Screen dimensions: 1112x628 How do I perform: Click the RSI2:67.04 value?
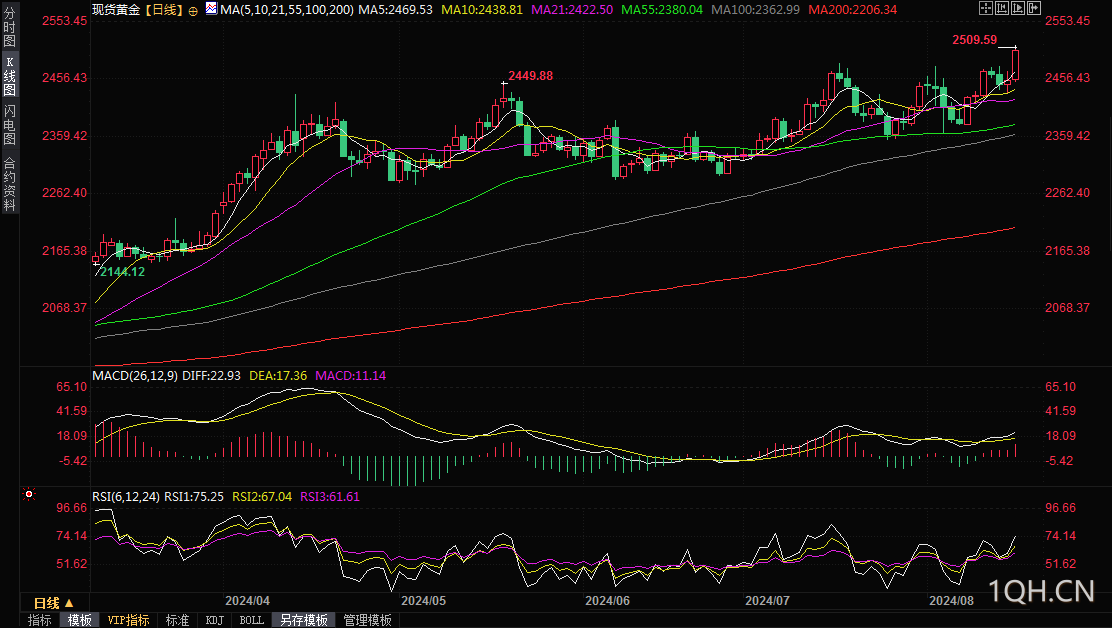262,497
